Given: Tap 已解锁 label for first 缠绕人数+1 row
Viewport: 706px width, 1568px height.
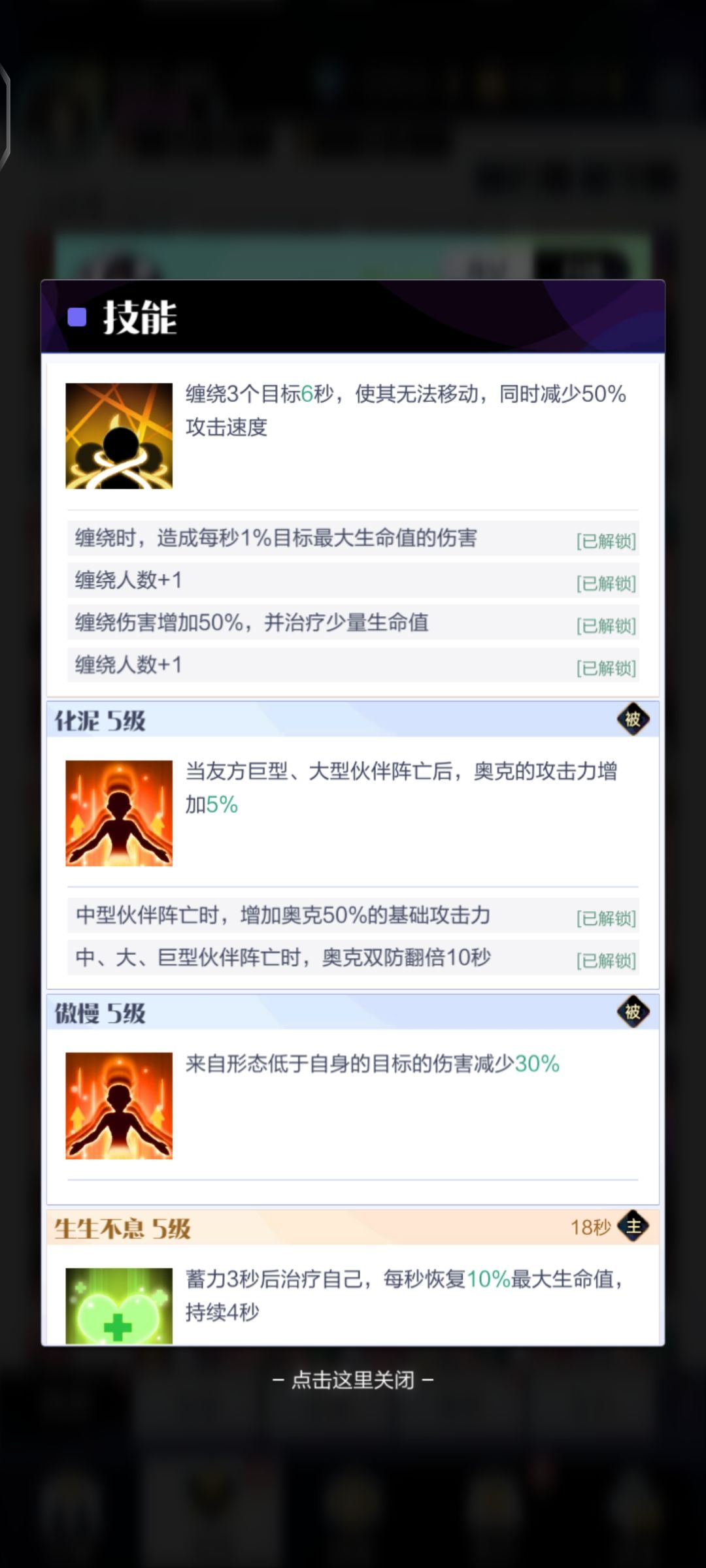Looking at the screenshot, I should pos(606,583).
